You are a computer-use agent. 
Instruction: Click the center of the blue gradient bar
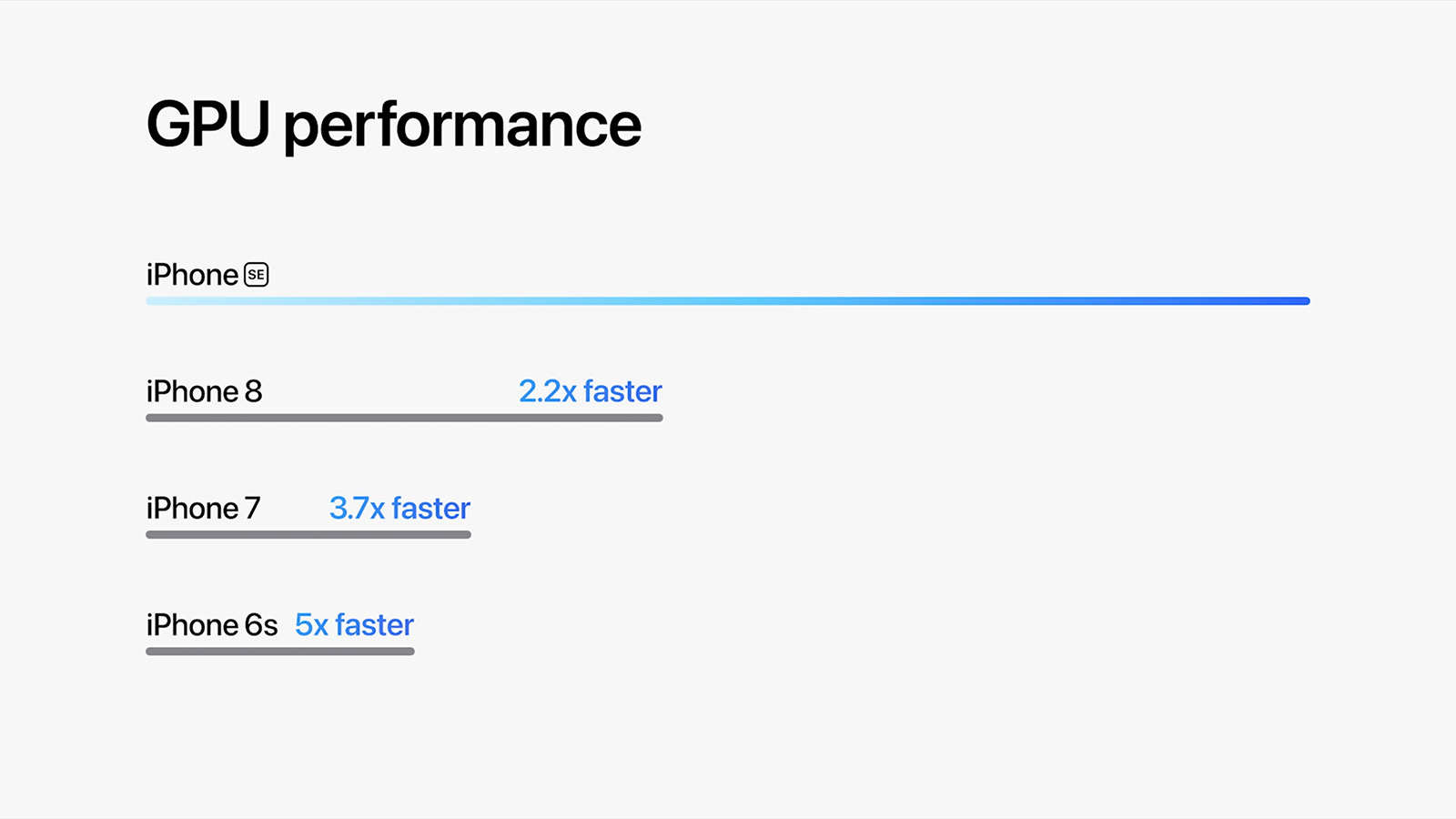pos(728,301)
